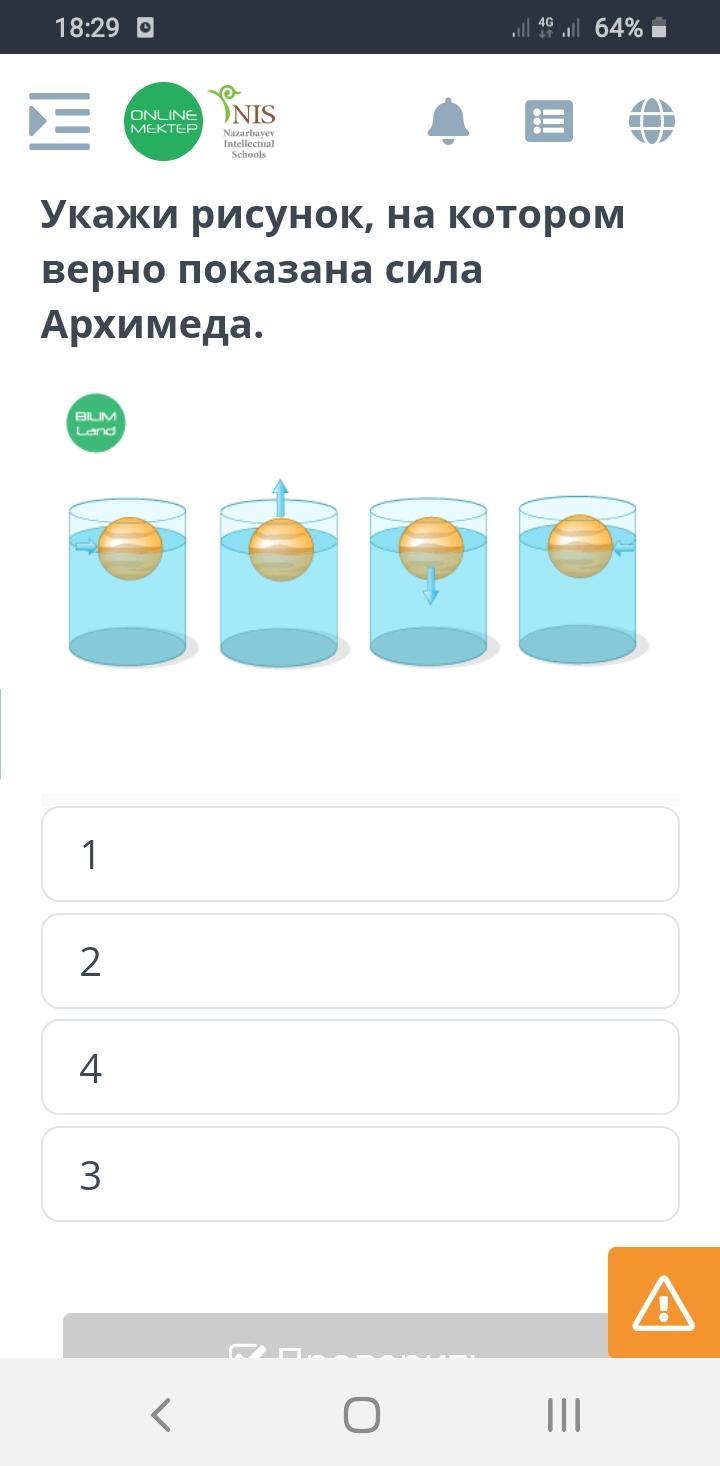Screen dimensions: 720x1466
Task: Select answer option 2
Action: click(360, 961)
